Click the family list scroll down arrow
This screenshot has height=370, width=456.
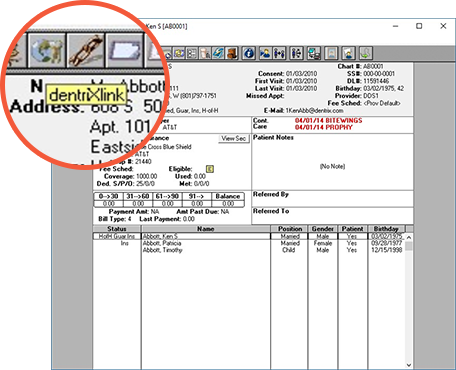pyautogui.click(x=409, y=365)
